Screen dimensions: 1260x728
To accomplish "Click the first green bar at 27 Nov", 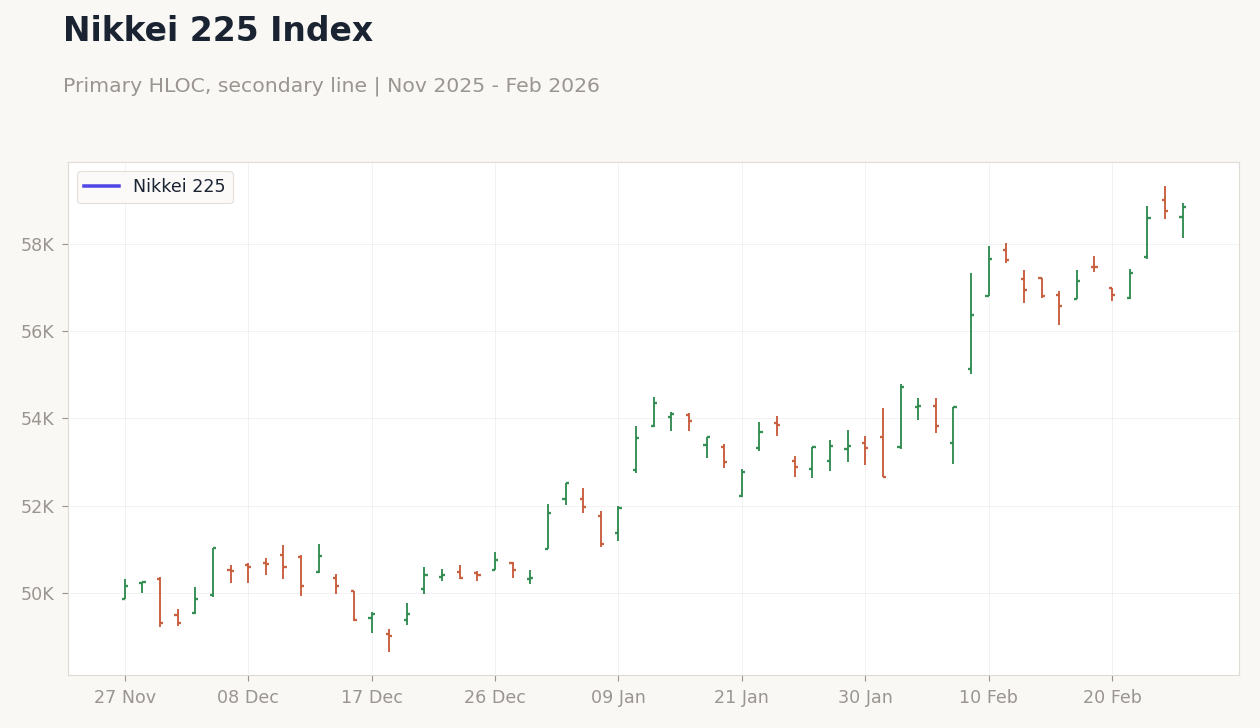I will pyautogui.click(x=125, y=590).
